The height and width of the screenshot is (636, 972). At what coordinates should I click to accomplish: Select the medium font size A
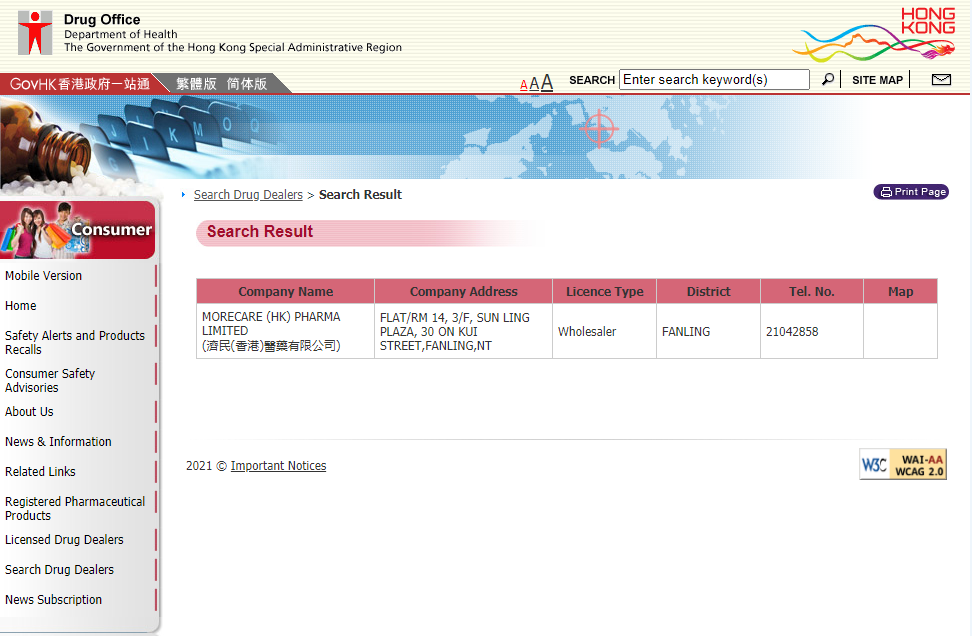pyautogui.click(x=534, y=84)
